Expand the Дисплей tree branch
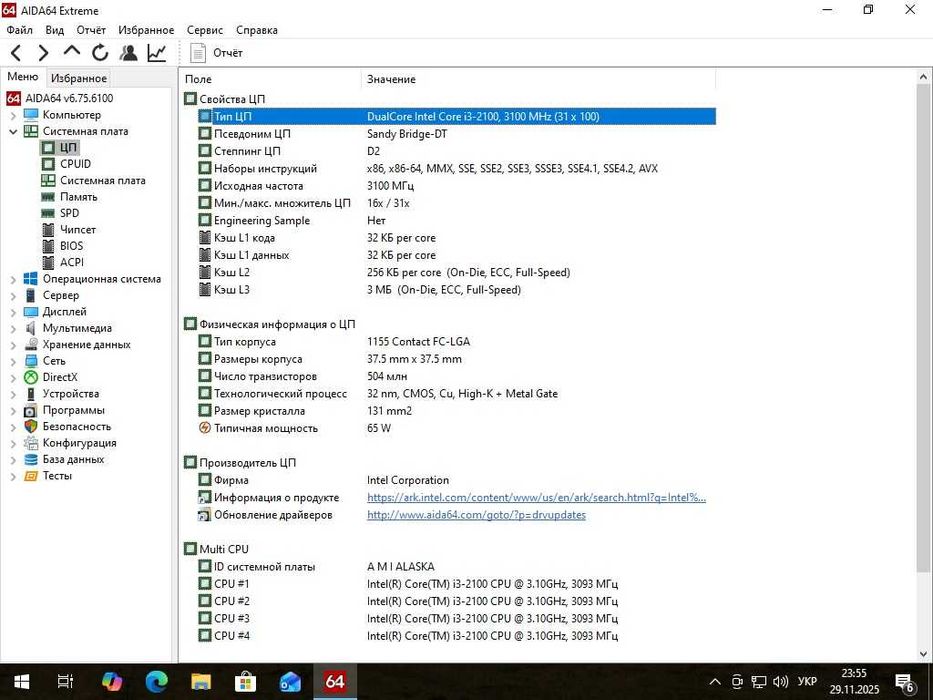 [13, 312]
